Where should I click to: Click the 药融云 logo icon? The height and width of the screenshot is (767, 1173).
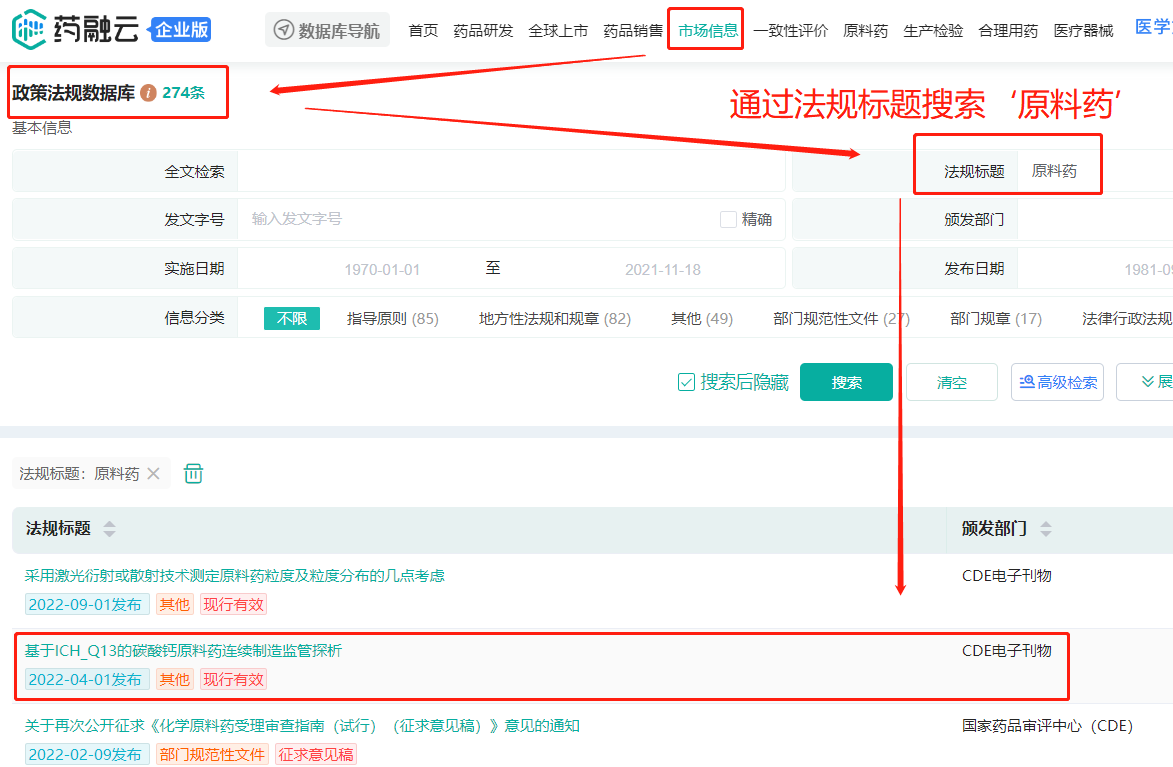(x=28, y=30)
